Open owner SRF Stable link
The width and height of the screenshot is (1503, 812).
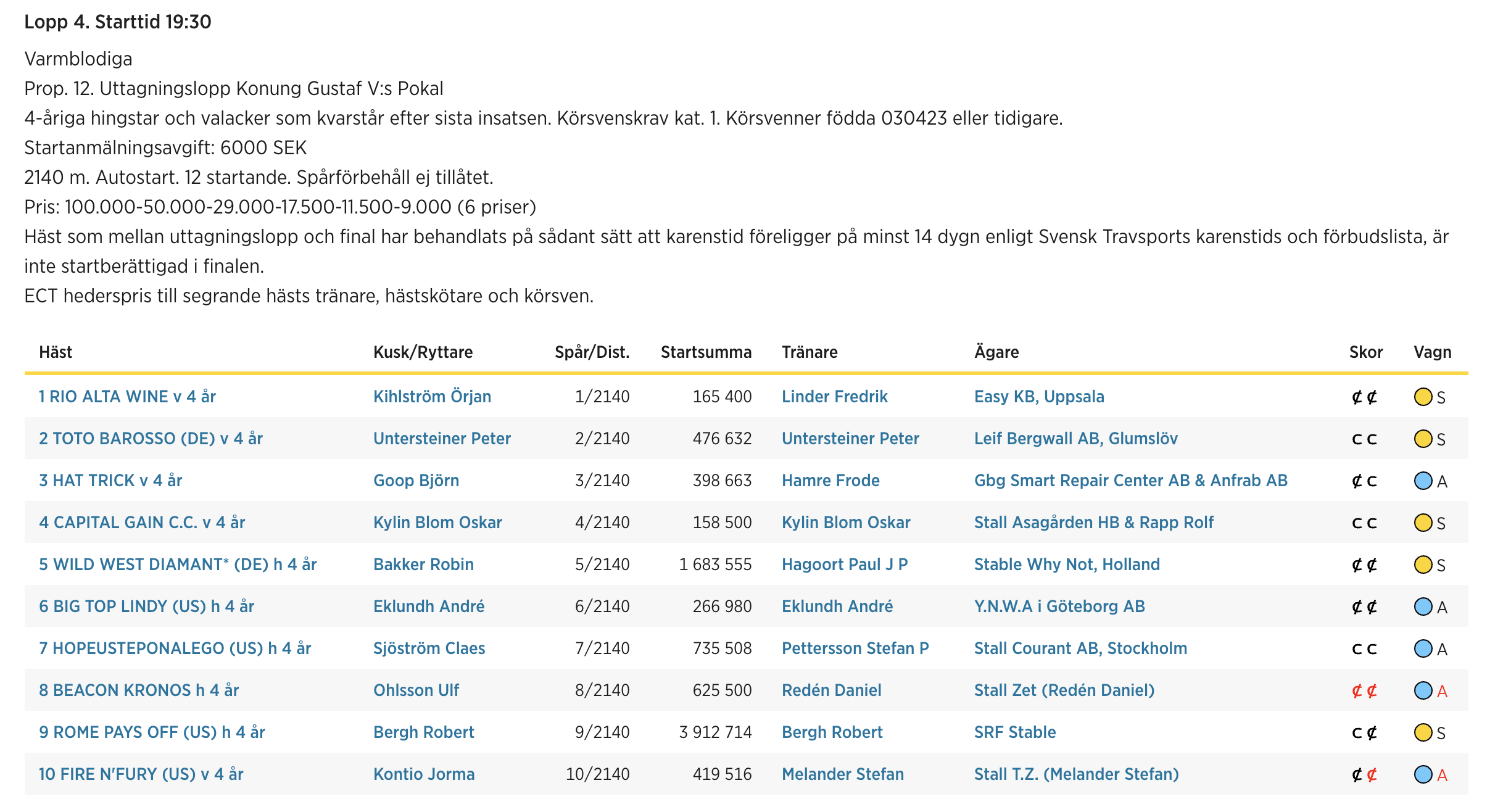click(1015, 732)
